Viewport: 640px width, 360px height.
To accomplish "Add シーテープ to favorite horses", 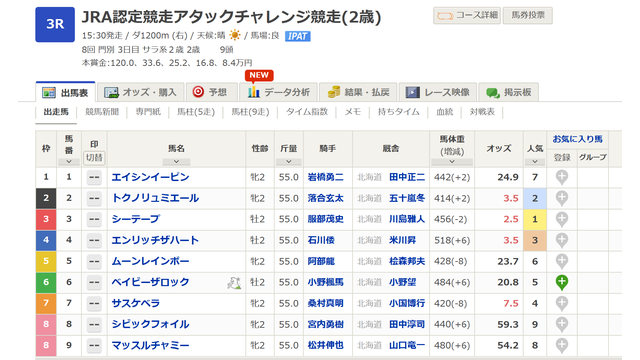I will (562, 219).
